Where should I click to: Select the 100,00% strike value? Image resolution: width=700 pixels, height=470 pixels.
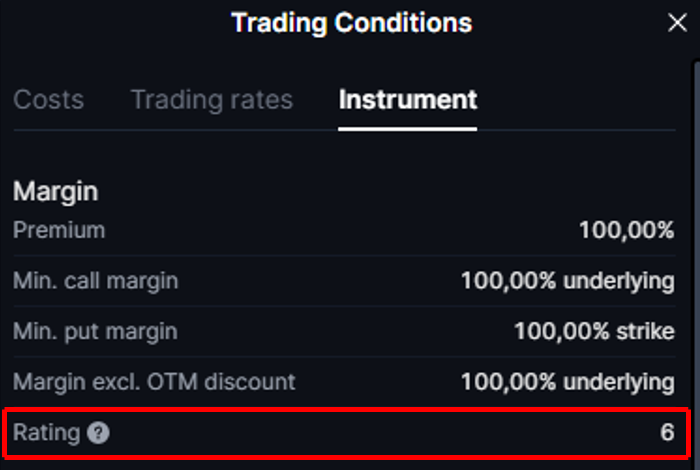[594, 331]
